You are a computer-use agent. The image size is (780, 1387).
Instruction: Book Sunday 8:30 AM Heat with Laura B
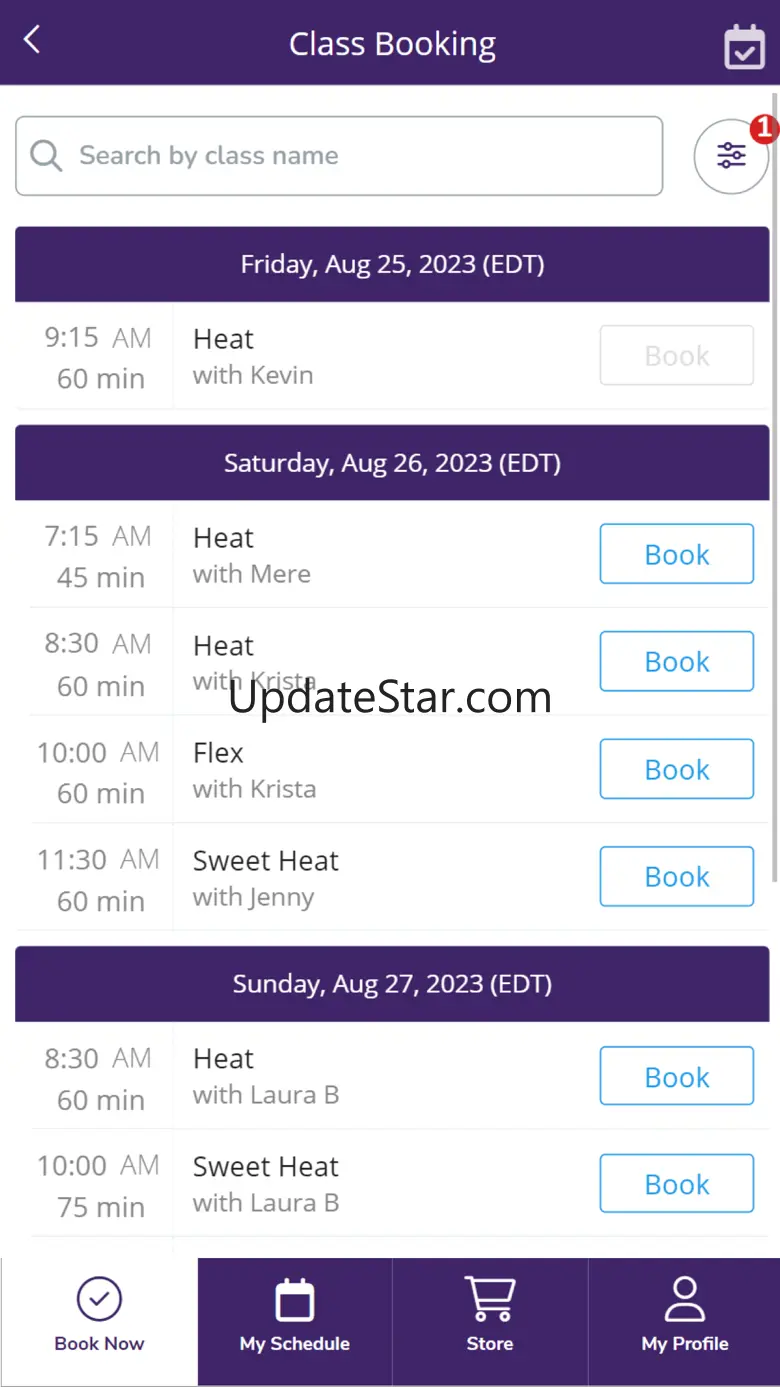tap(676, 1076)
